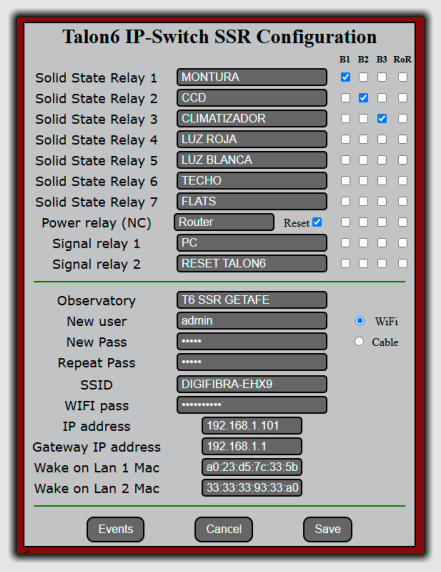Save the configuration
Image resolution: width=441 pixels, height=572 pixels.
tap(328, 529)
